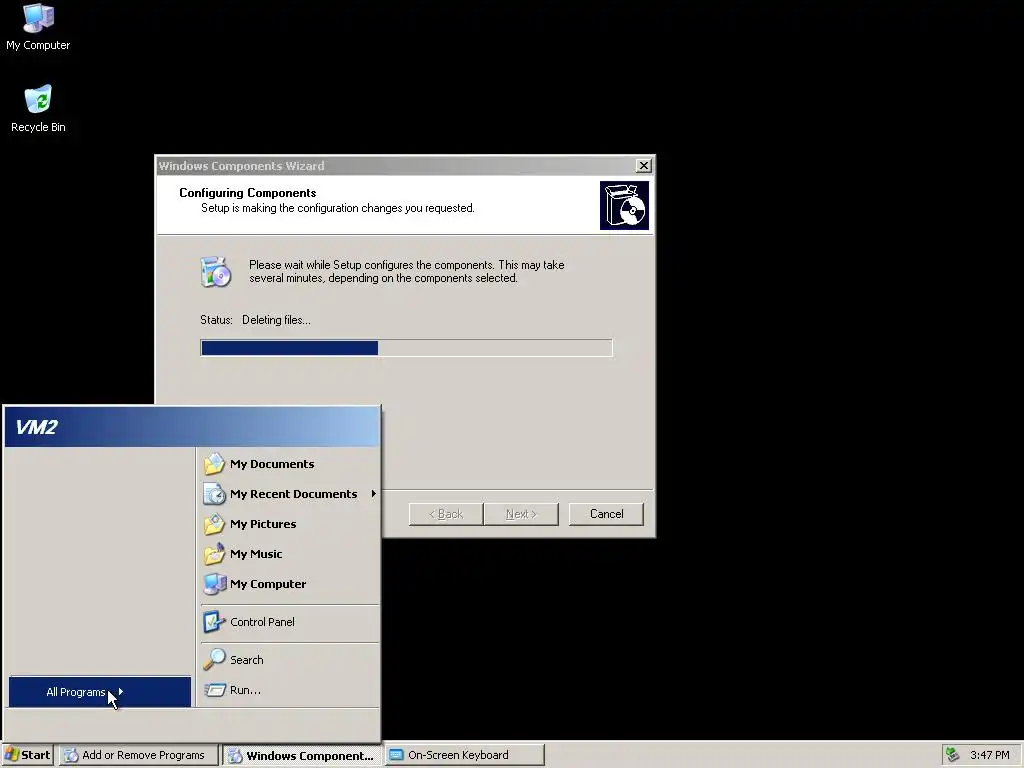Click the My Recent Documents clock icon

[214, 494]
